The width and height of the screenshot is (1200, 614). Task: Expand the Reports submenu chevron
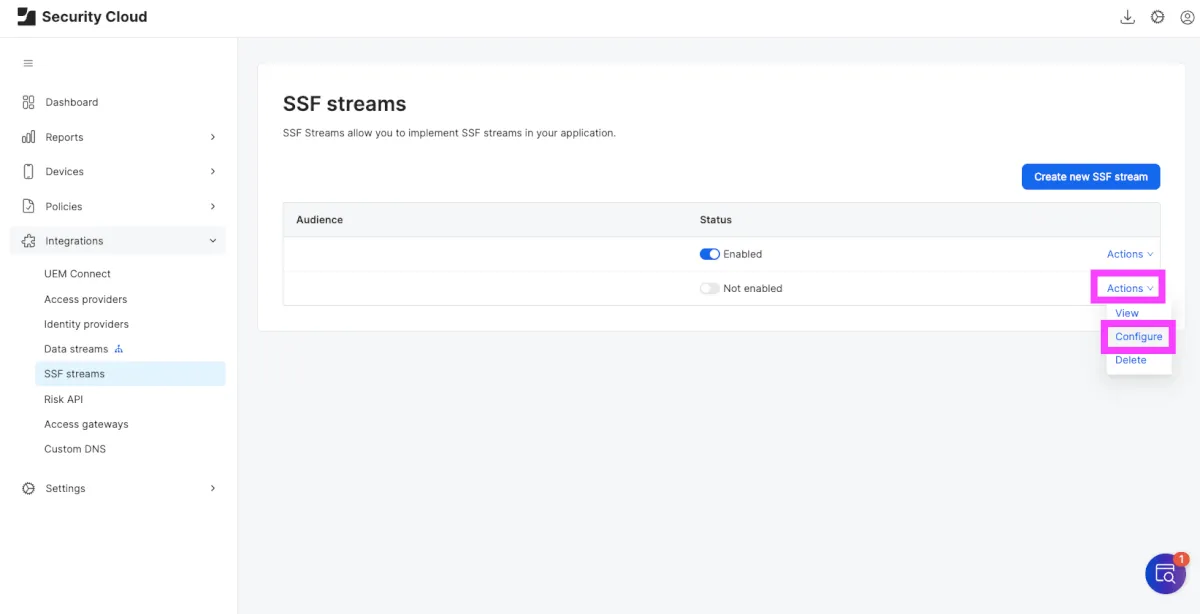pyautogui.click(x=212, y=137)
